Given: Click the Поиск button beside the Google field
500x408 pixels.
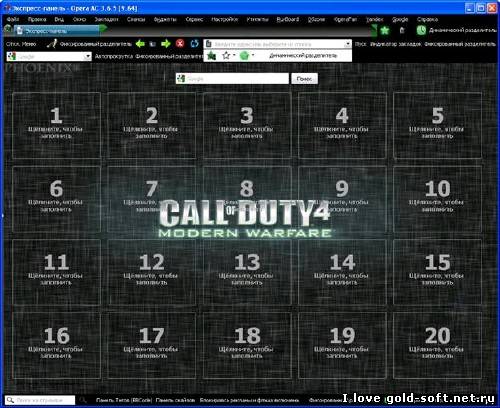Looking at the screenshot, I should [x=304, y=79].
